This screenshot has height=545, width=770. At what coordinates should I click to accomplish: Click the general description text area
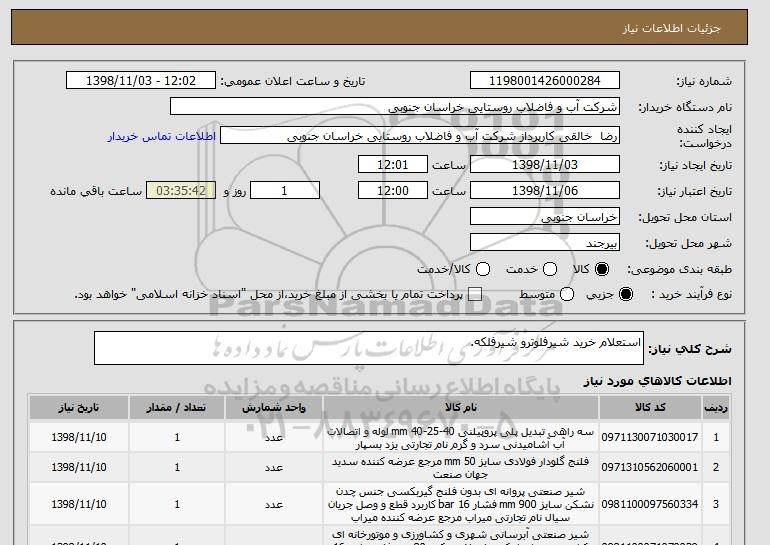click(x=369, y=348)
